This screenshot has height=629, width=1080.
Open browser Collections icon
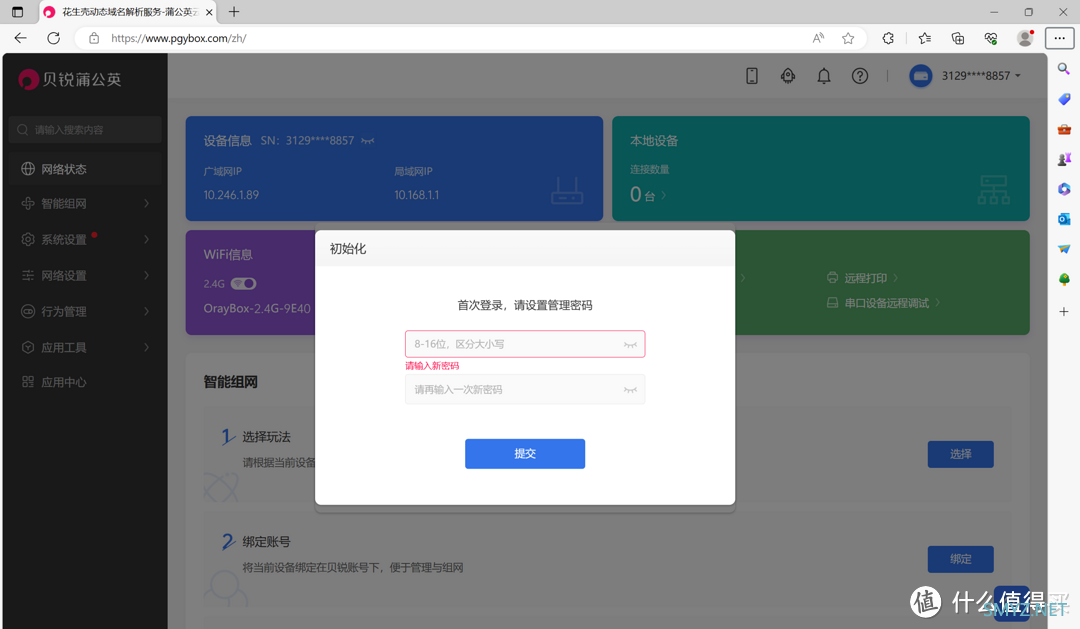(x=957, y=38)
